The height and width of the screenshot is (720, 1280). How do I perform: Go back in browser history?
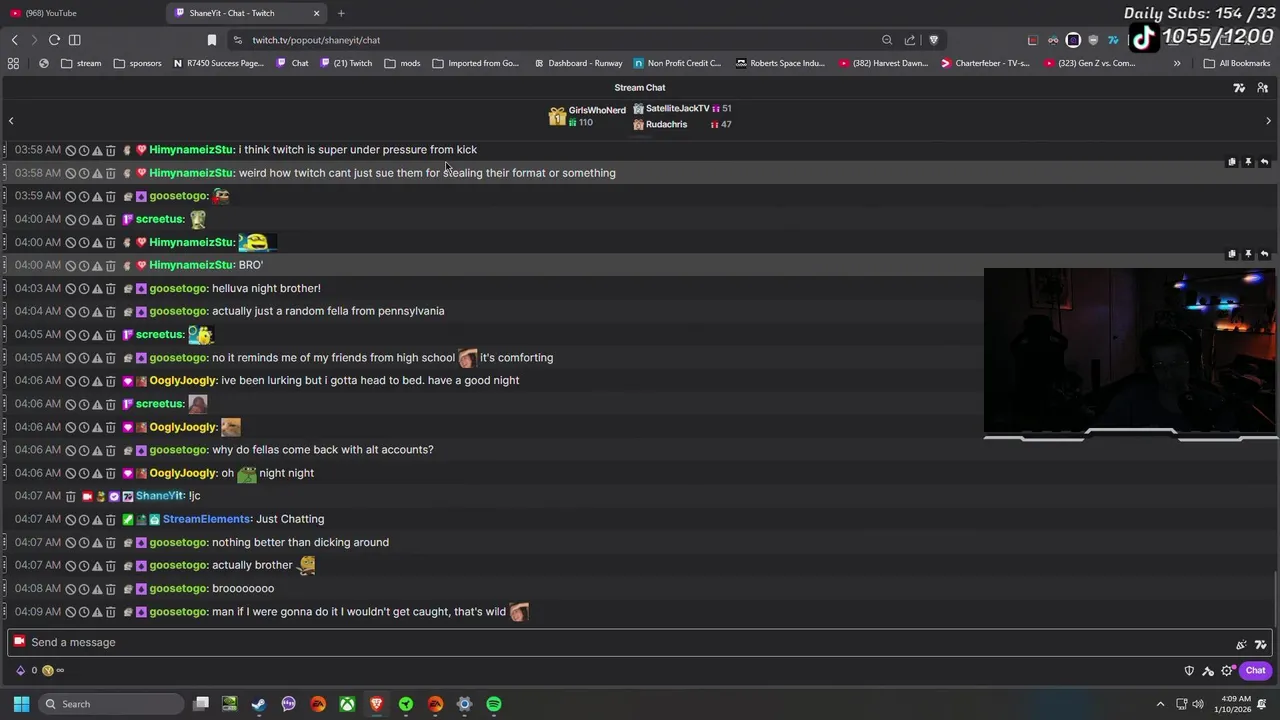coord(14,40)
